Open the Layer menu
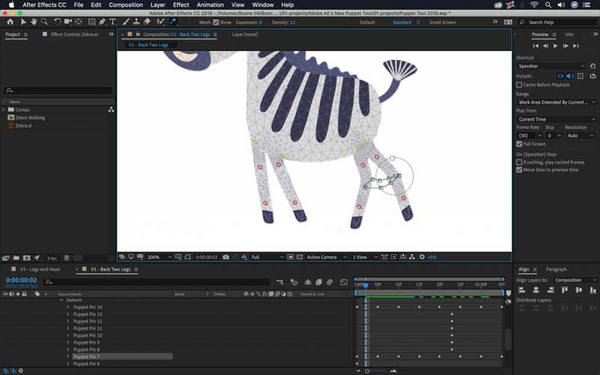The width and height of the screenshot is (600, 375). (158, 5)
